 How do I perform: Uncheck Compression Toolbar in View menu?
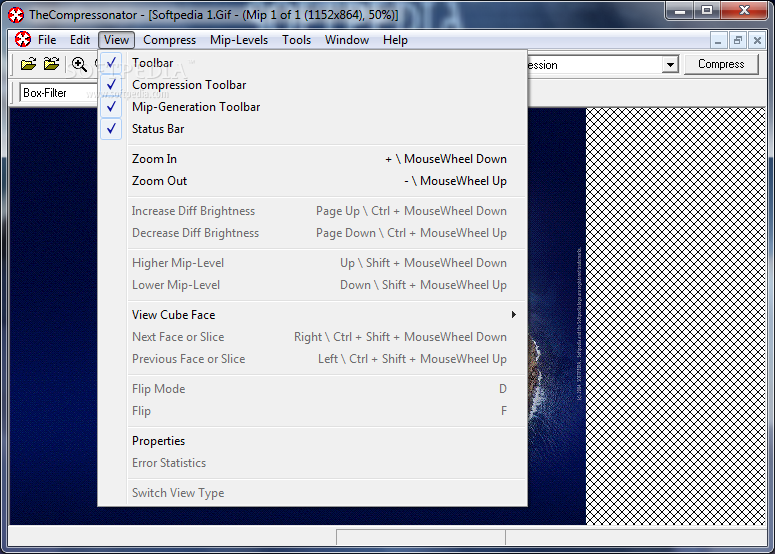[x=313, y=85]
